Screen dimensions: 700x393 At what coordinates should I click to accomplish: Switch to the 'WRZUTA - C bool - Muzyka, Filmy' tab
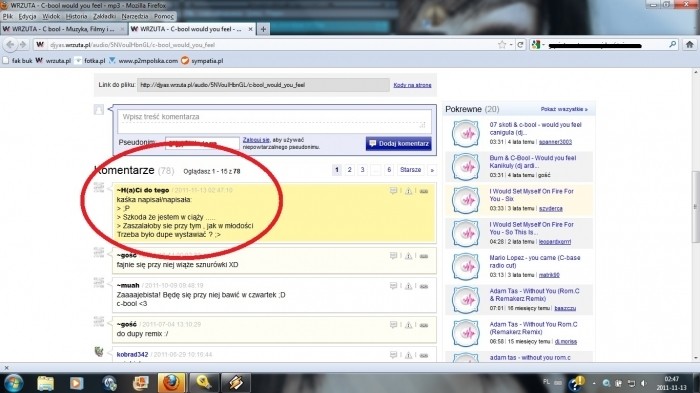63,29
